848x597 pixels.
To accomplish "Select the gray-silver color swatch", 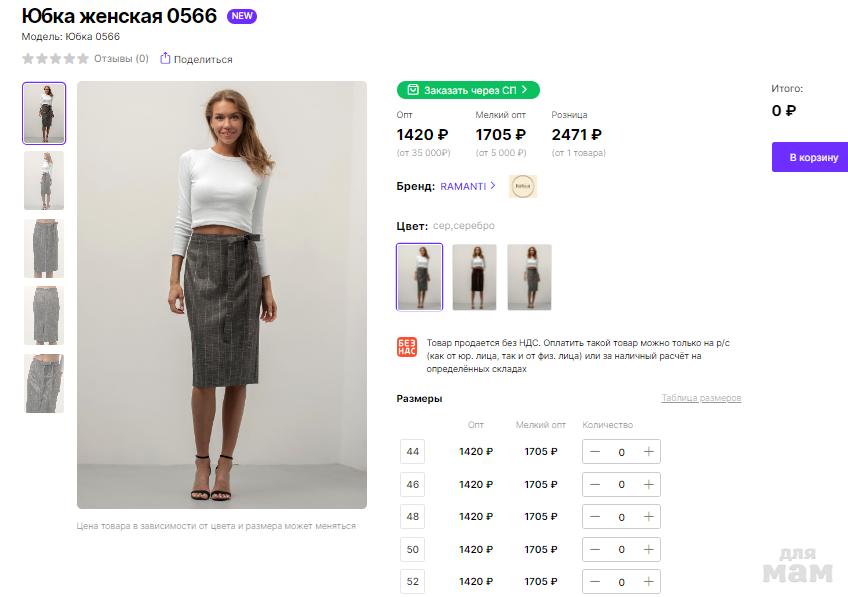I will 418,277.
